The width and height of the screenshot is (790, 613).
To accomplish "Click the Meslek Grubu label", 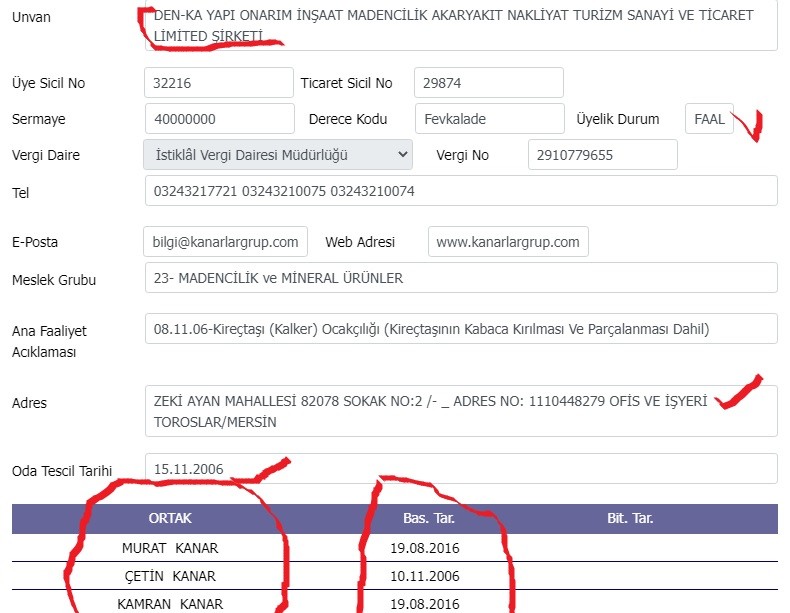I will pyautogui.click(x=54, y=280).
